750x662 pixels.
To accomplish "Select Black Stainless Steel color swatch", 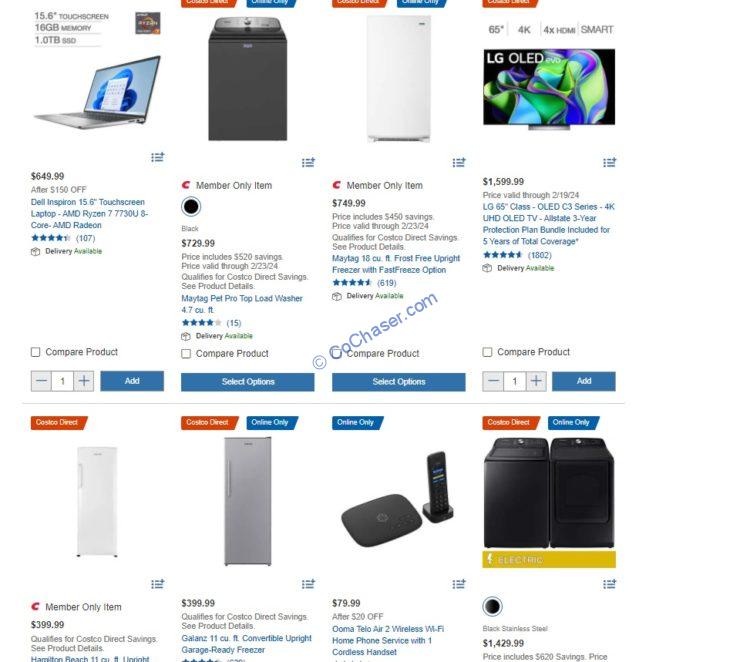I will point(493,607).
